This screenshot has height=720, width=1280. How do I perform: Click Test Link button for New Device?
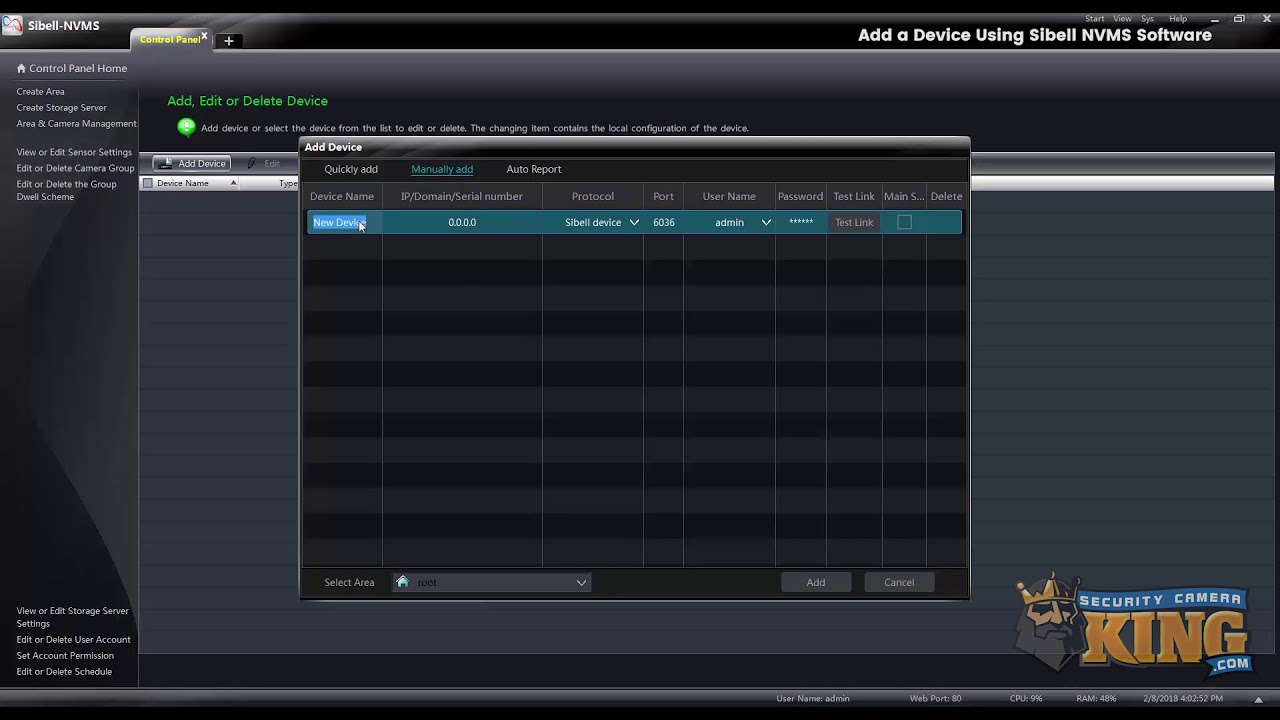coord(854,222)
